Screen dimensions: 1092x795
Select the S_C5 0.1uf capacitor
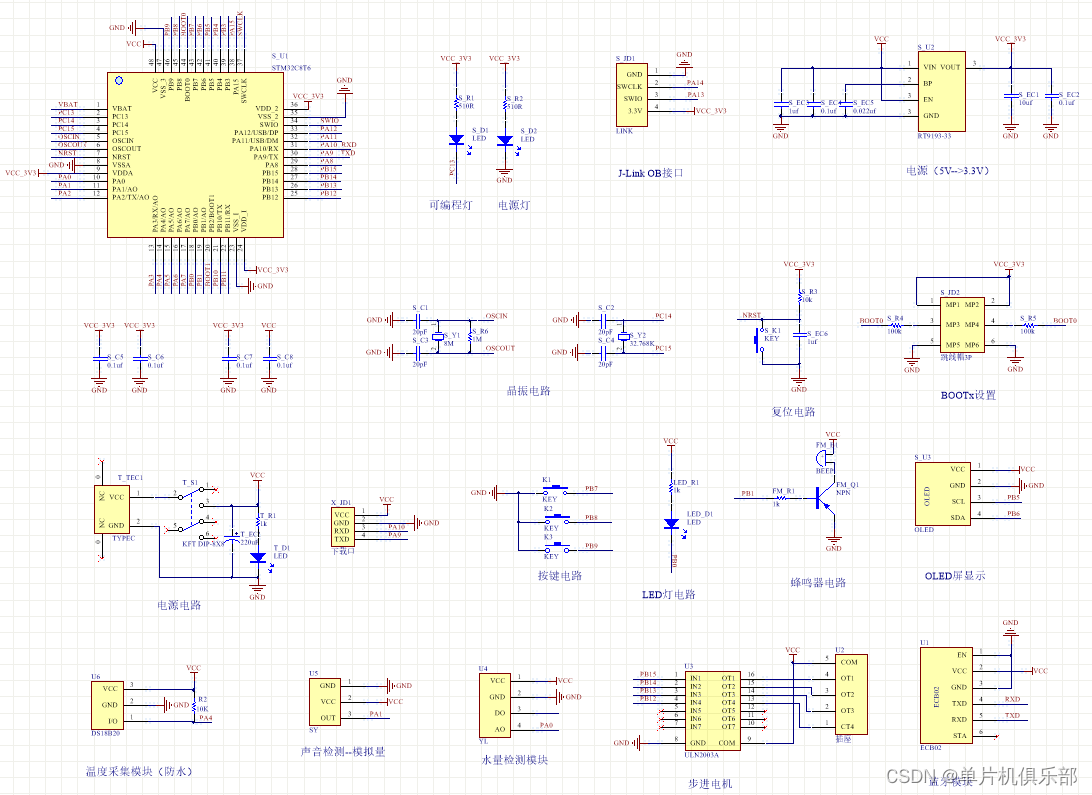pos(99,359)
